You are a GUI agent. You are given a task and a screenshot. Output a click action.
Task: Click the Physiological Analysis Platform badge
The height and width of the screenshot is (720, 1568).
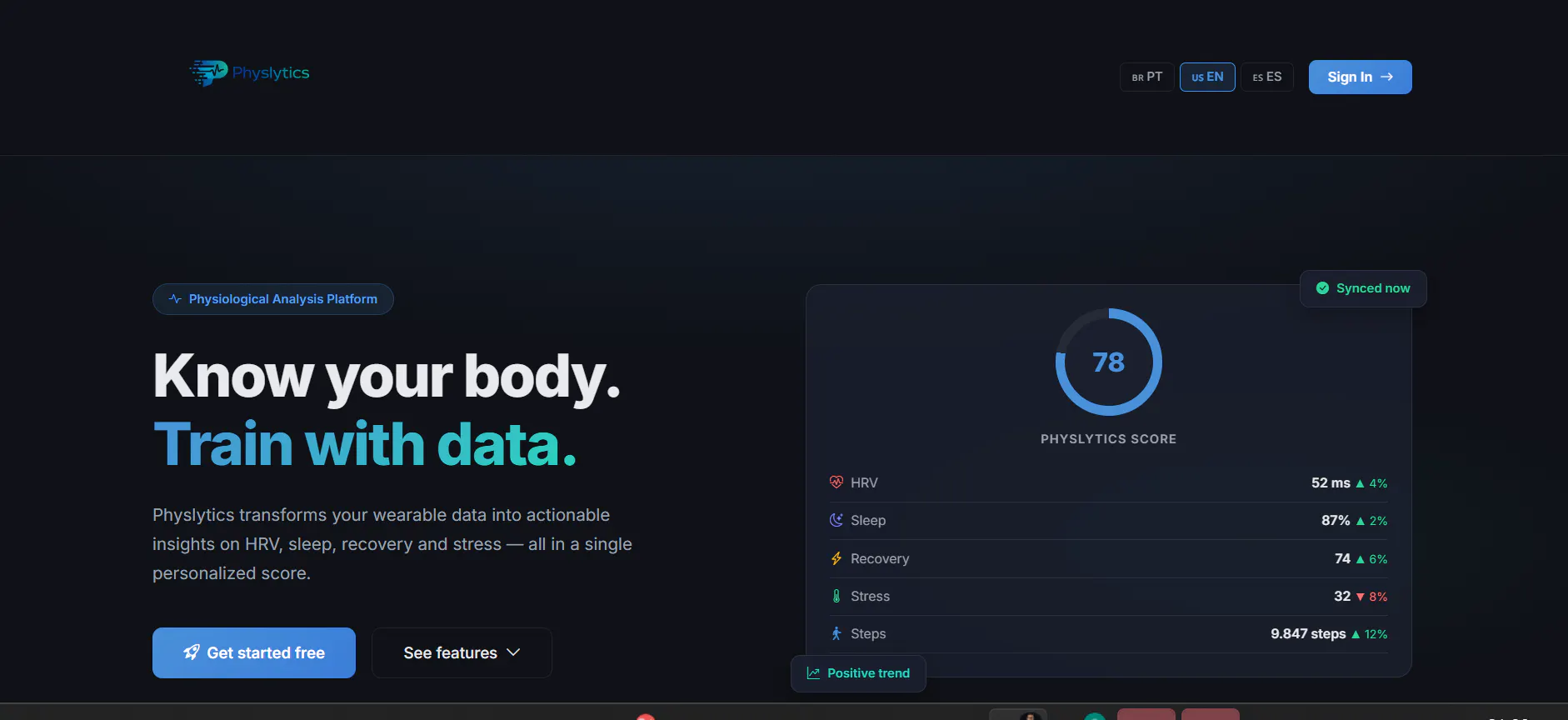(x=273, y=299)
